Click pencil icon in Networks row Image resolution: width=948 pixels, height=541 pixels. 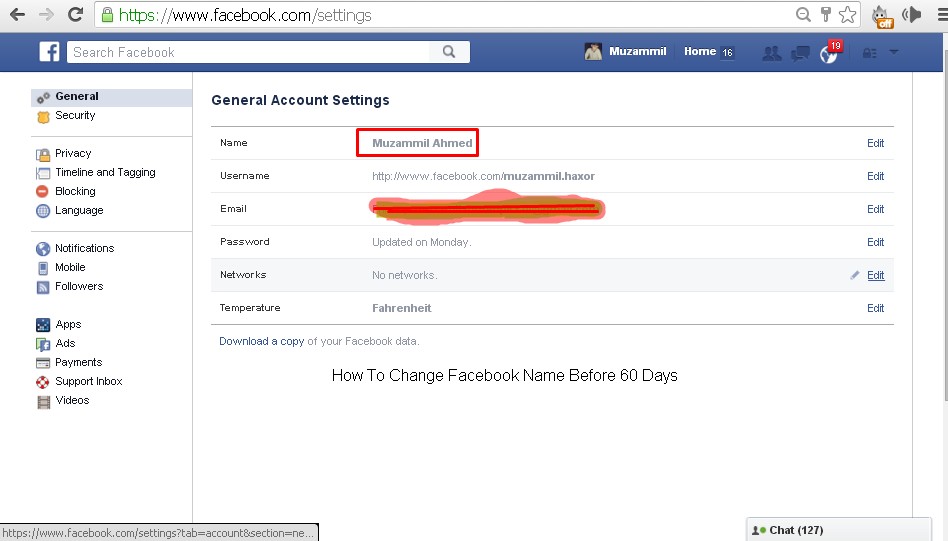854,275
